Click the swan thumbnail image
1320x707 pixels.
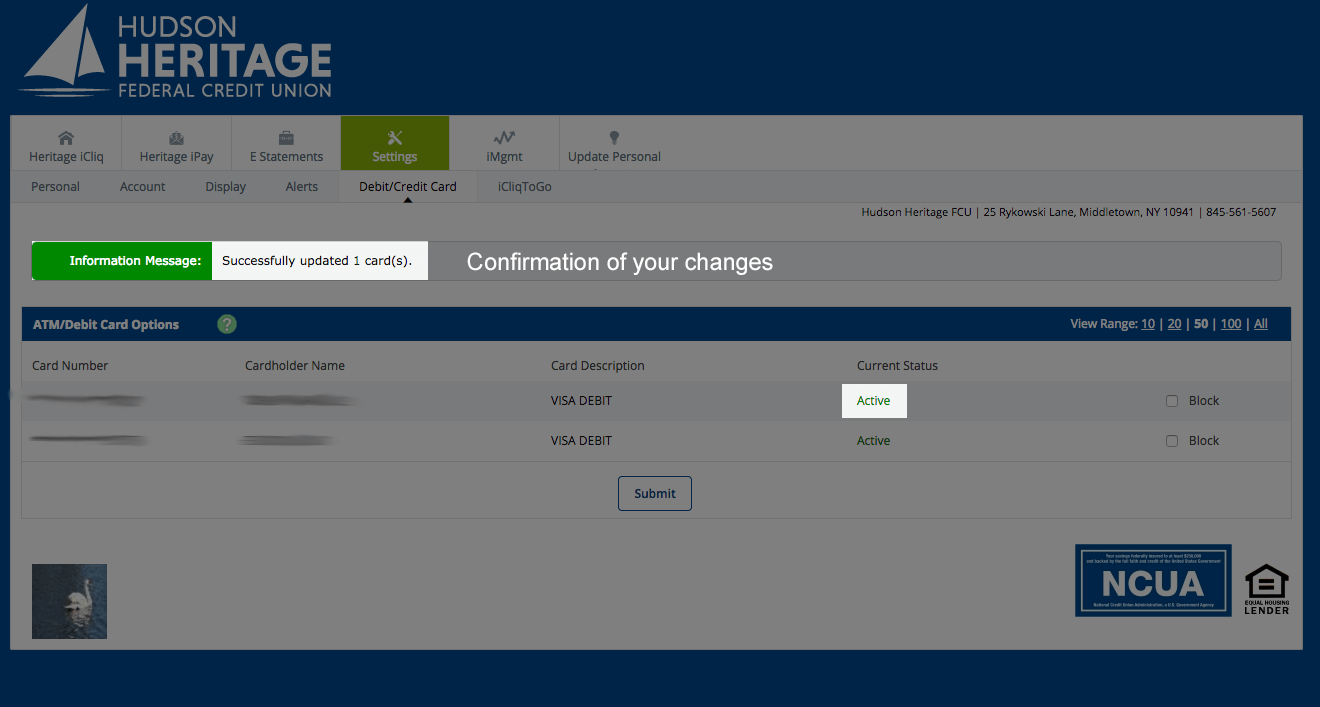pyautogui.click(x=69, y=600)
